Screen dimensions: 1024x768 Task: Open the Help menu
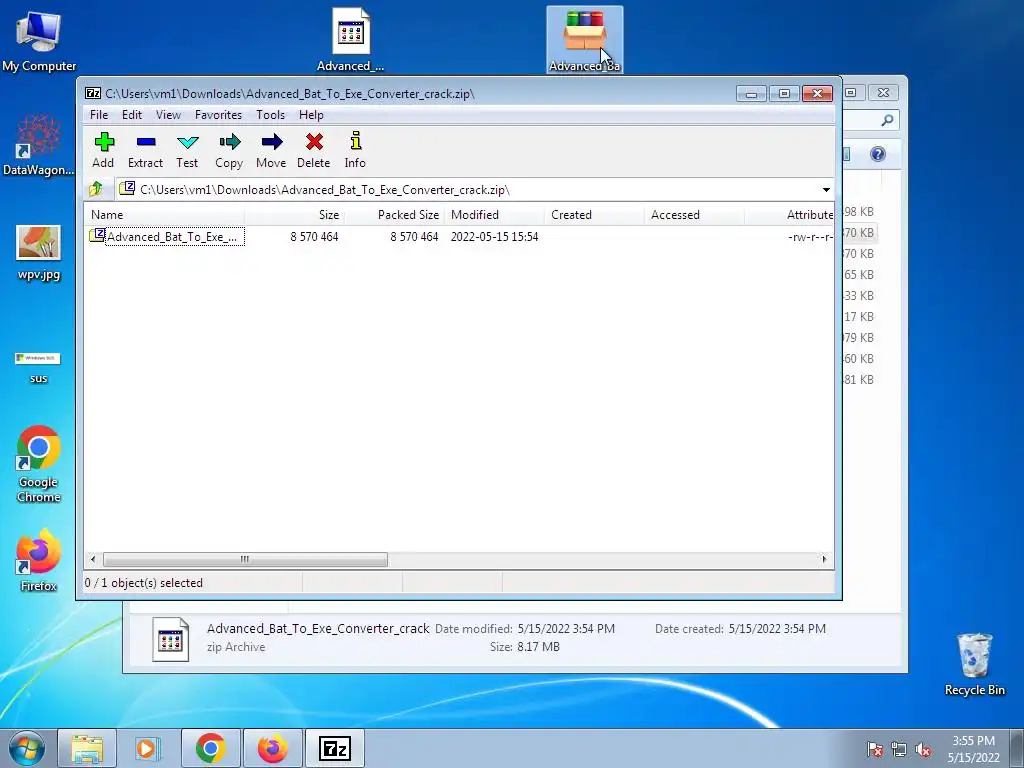pos(311,115)
